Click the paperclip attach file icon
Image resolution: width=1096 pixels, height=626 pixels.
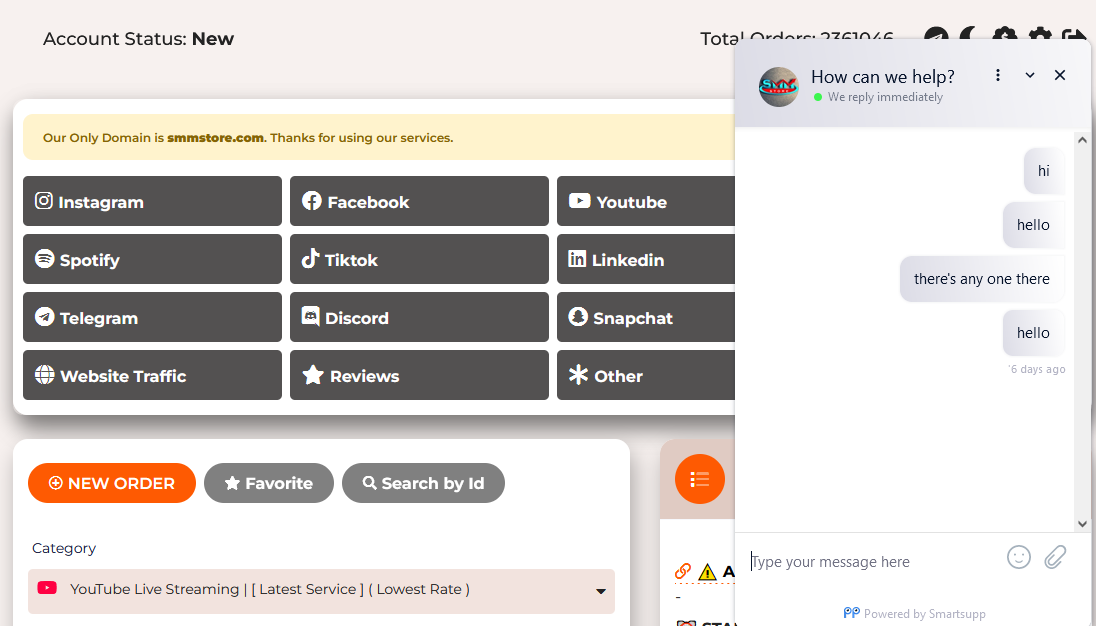click(1055, 557)
